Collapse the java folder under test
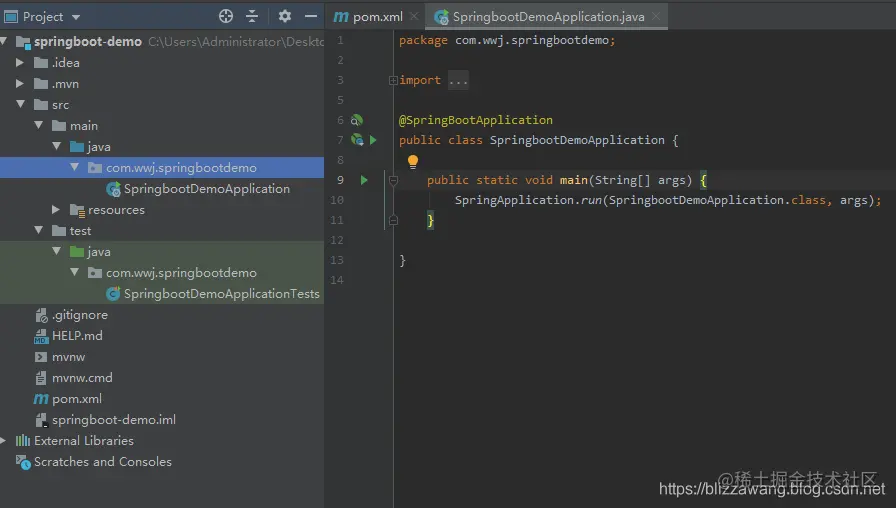 pos(57,251)
